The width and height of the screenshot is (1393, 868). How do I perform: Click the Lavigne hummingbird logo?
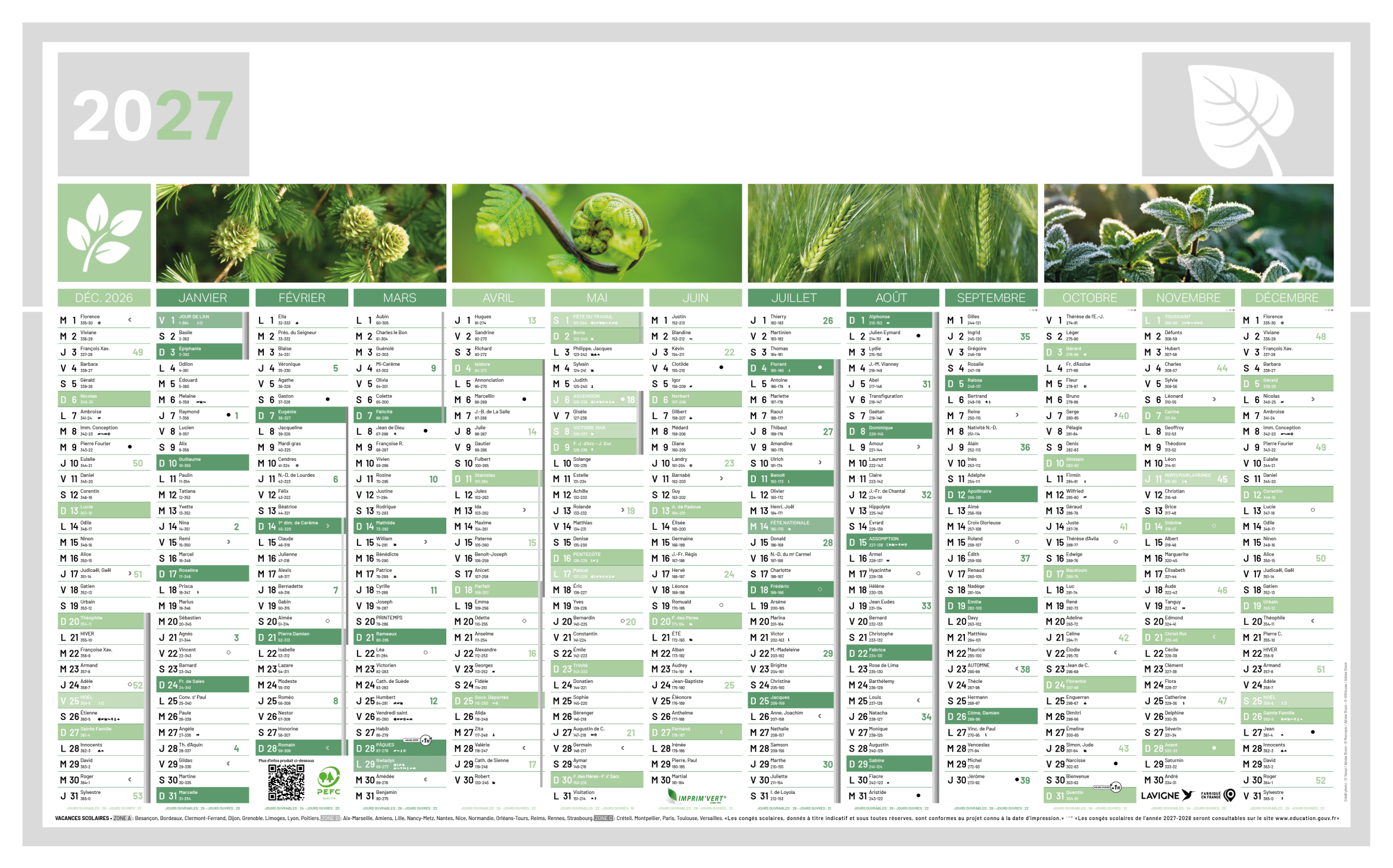click(1187, 795)
